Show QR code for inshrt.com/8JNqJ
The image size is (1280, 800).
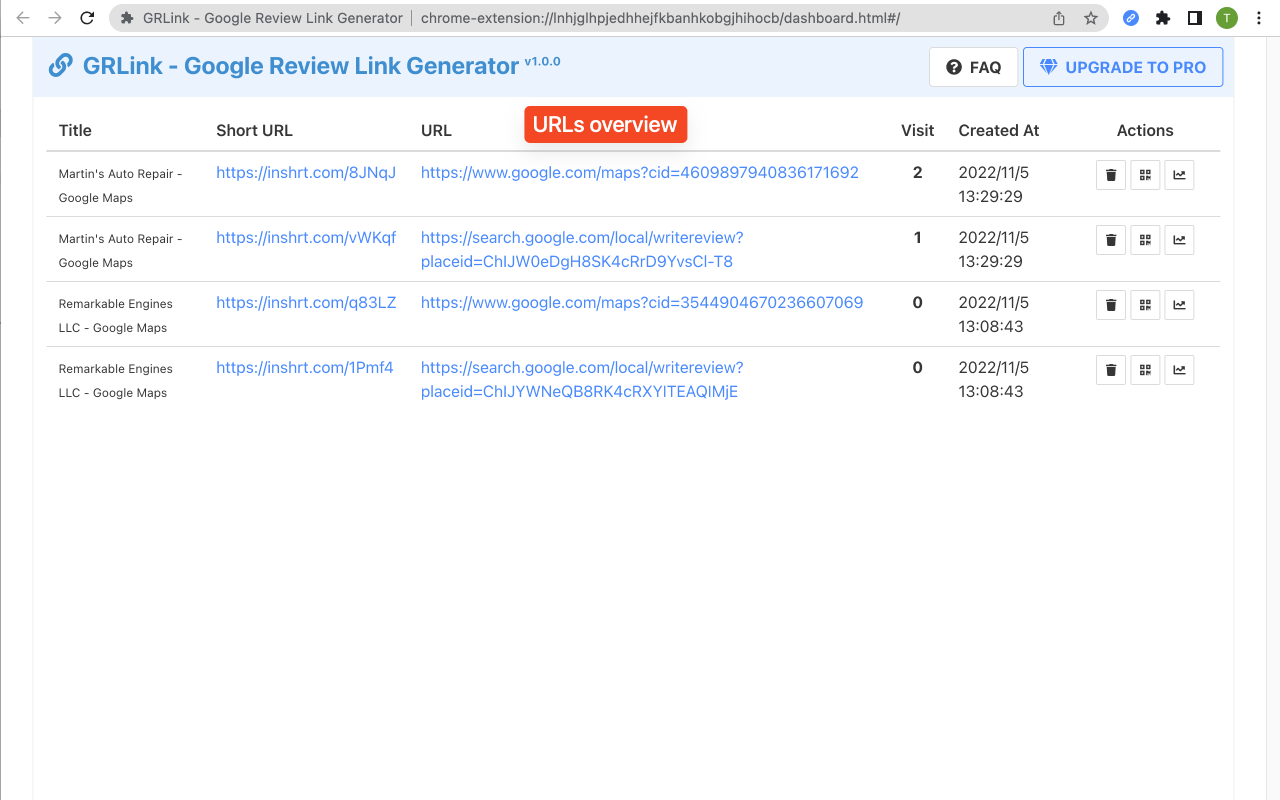[x=1145, y=175]
